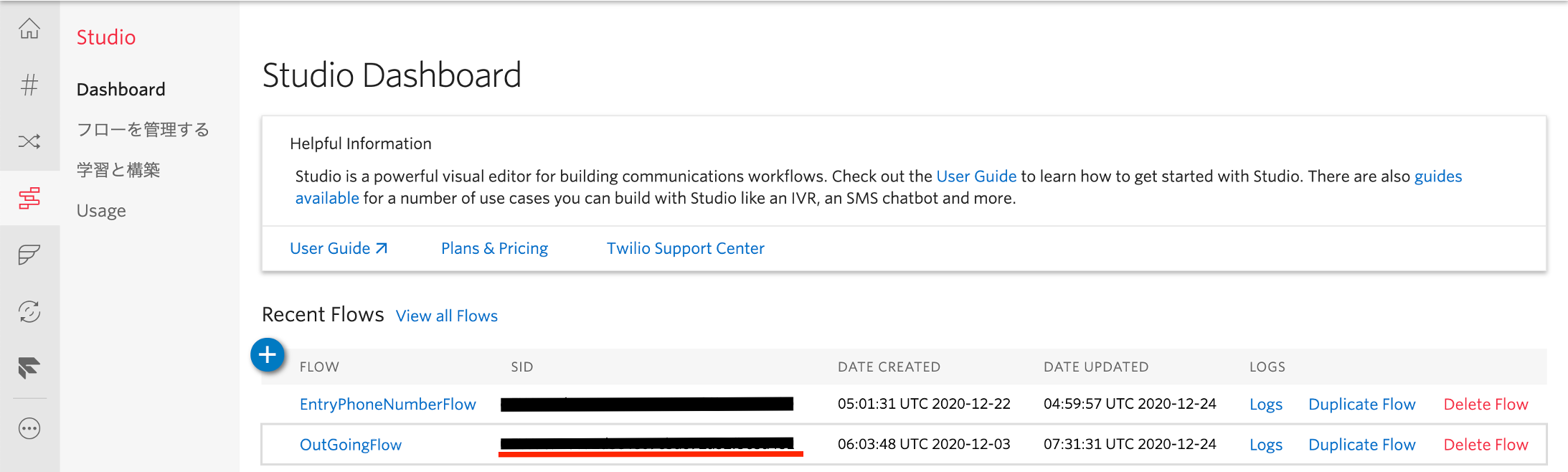
Task: Delete the EntryPhoneNumberFlow flow
Action: coord(1486,405)
